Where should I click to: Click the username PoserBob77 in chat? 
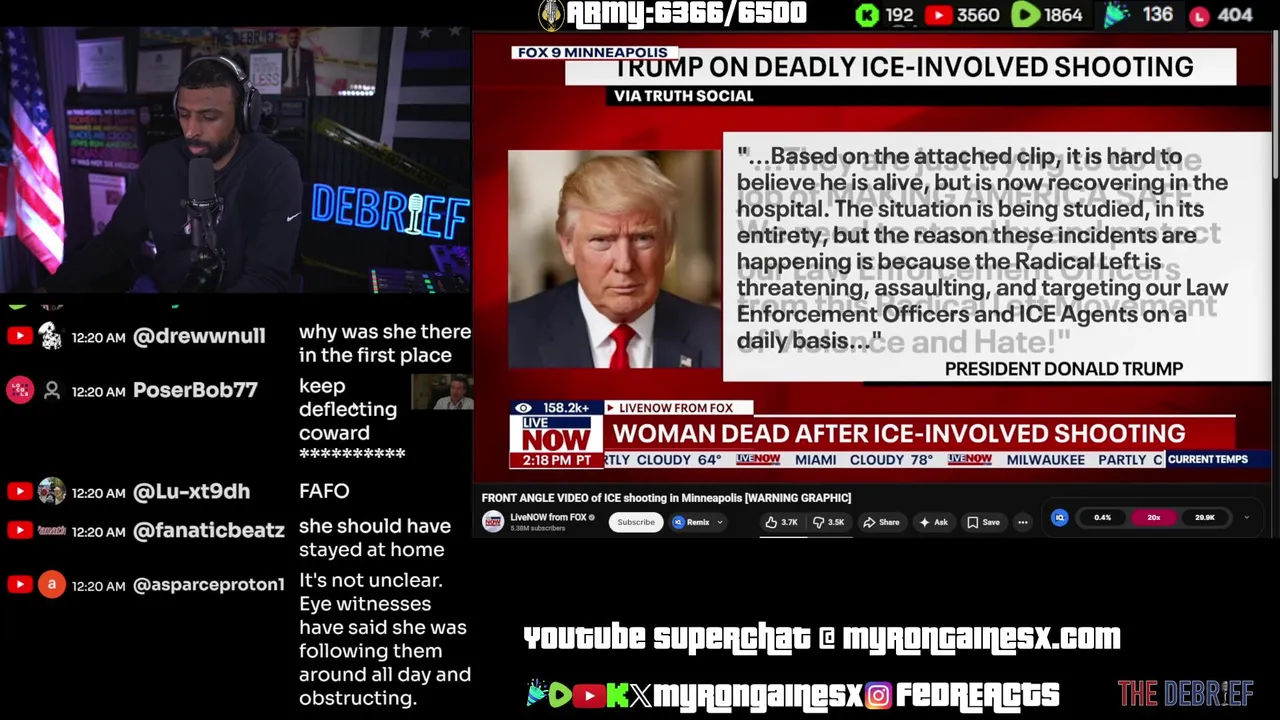pyautogui.click(x=195, y=390)
